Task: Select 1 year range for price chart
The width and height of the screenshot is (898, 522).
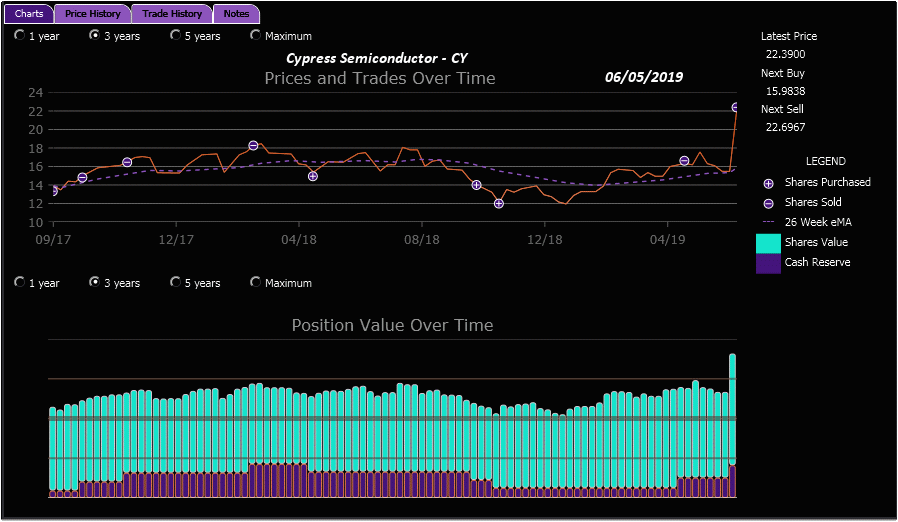Action: coord(20,36)
